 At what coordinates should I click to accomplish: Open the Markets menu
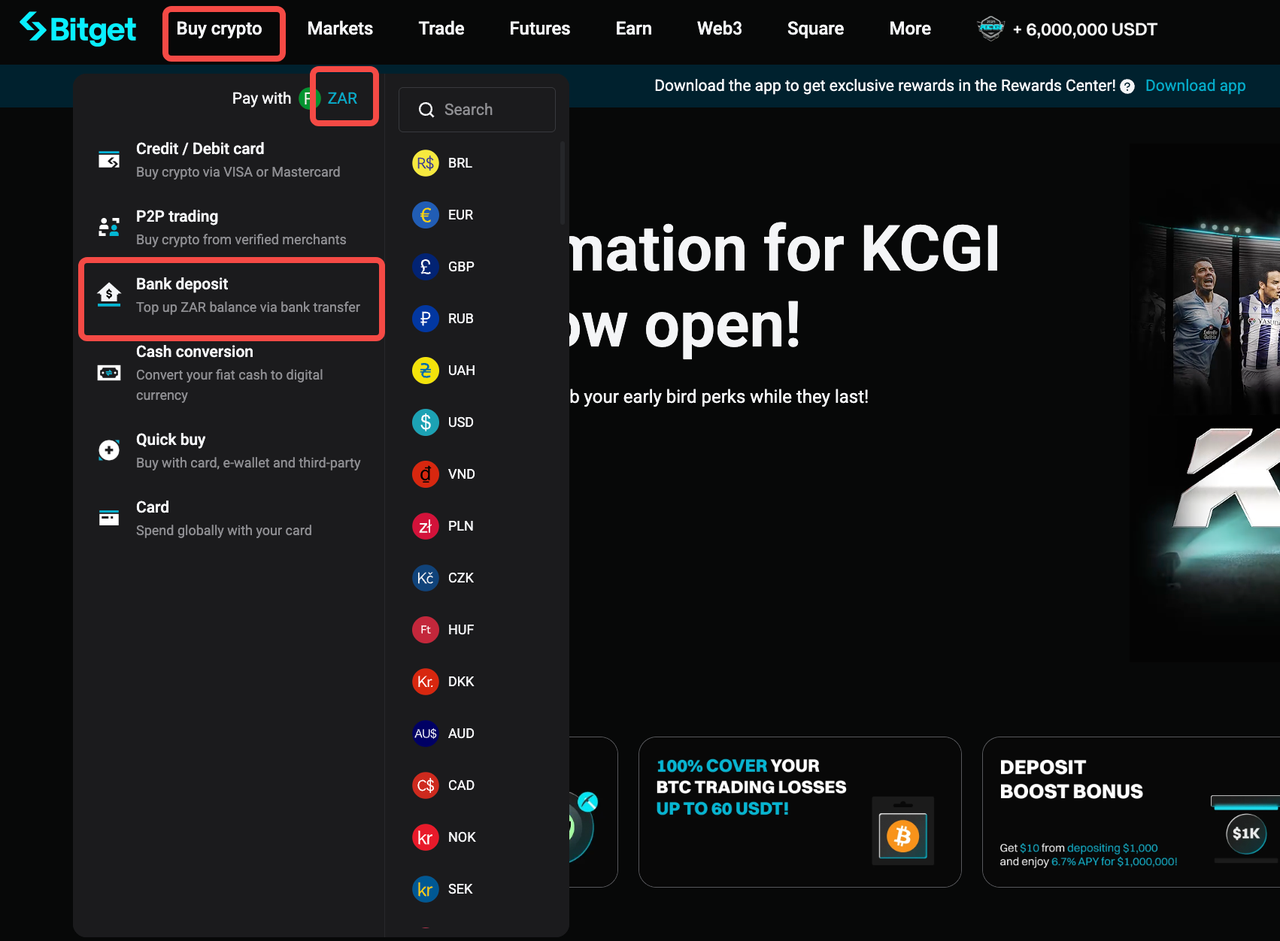tap(340, 29)
